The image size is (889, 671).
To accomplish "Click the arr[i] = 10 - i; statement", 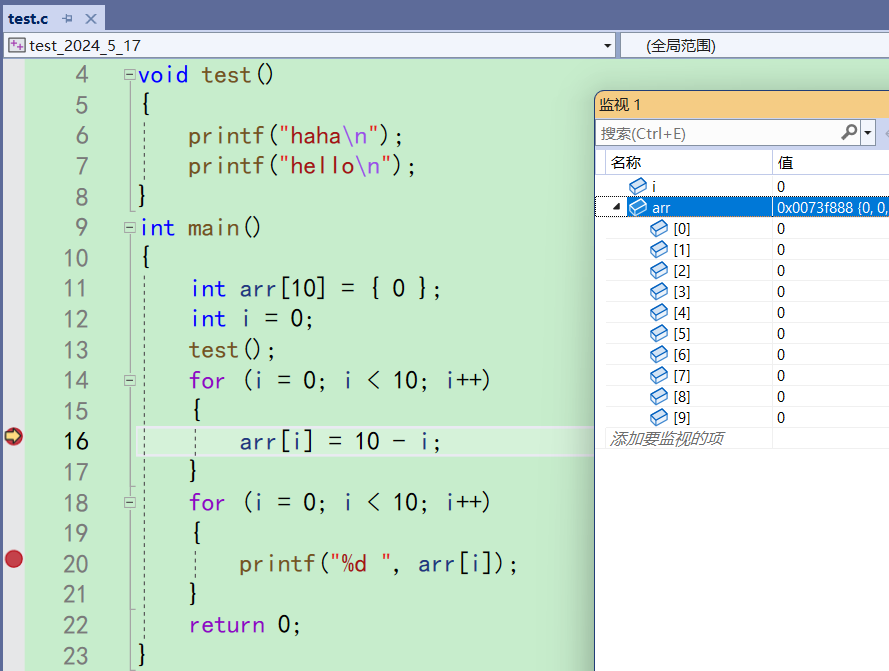I will 340,441.
